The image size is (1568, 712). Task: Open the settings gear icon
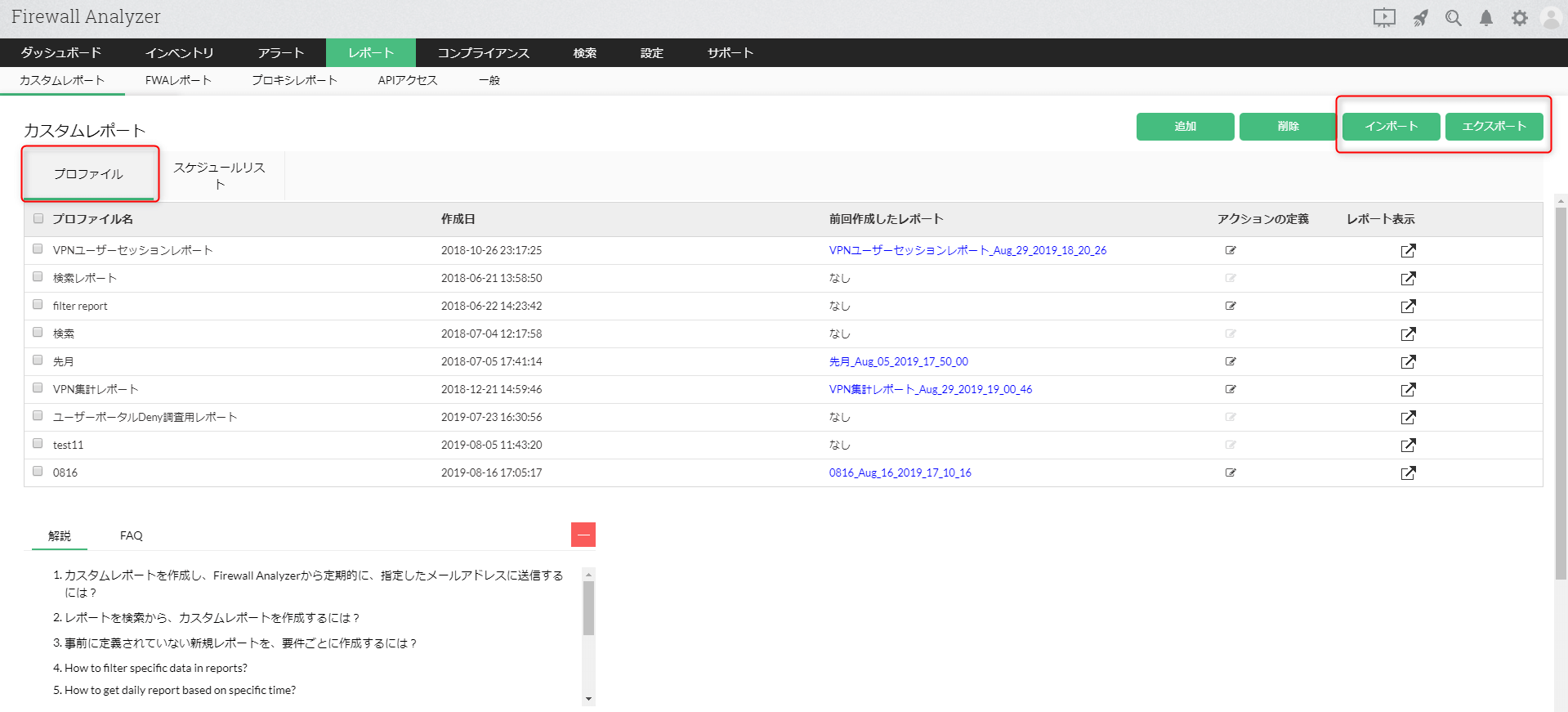(x=1519, y=18)
